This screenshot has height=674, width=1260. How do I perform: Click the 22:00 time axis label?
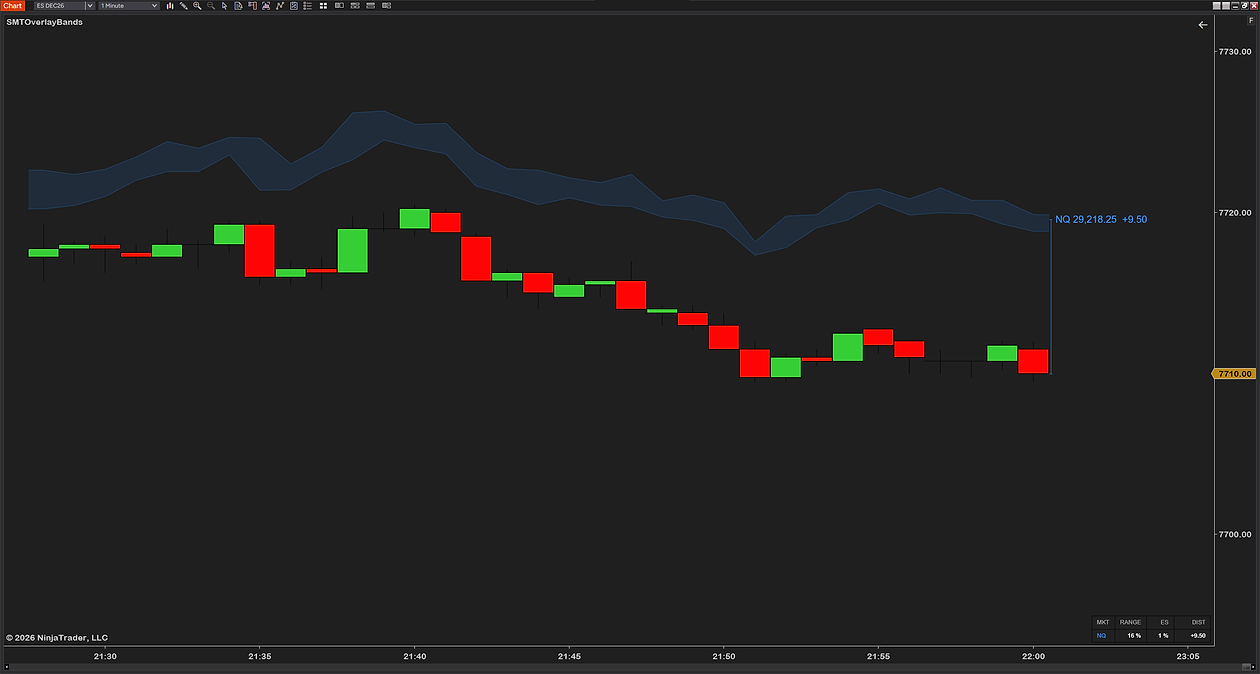click(x=1034, y=656)
